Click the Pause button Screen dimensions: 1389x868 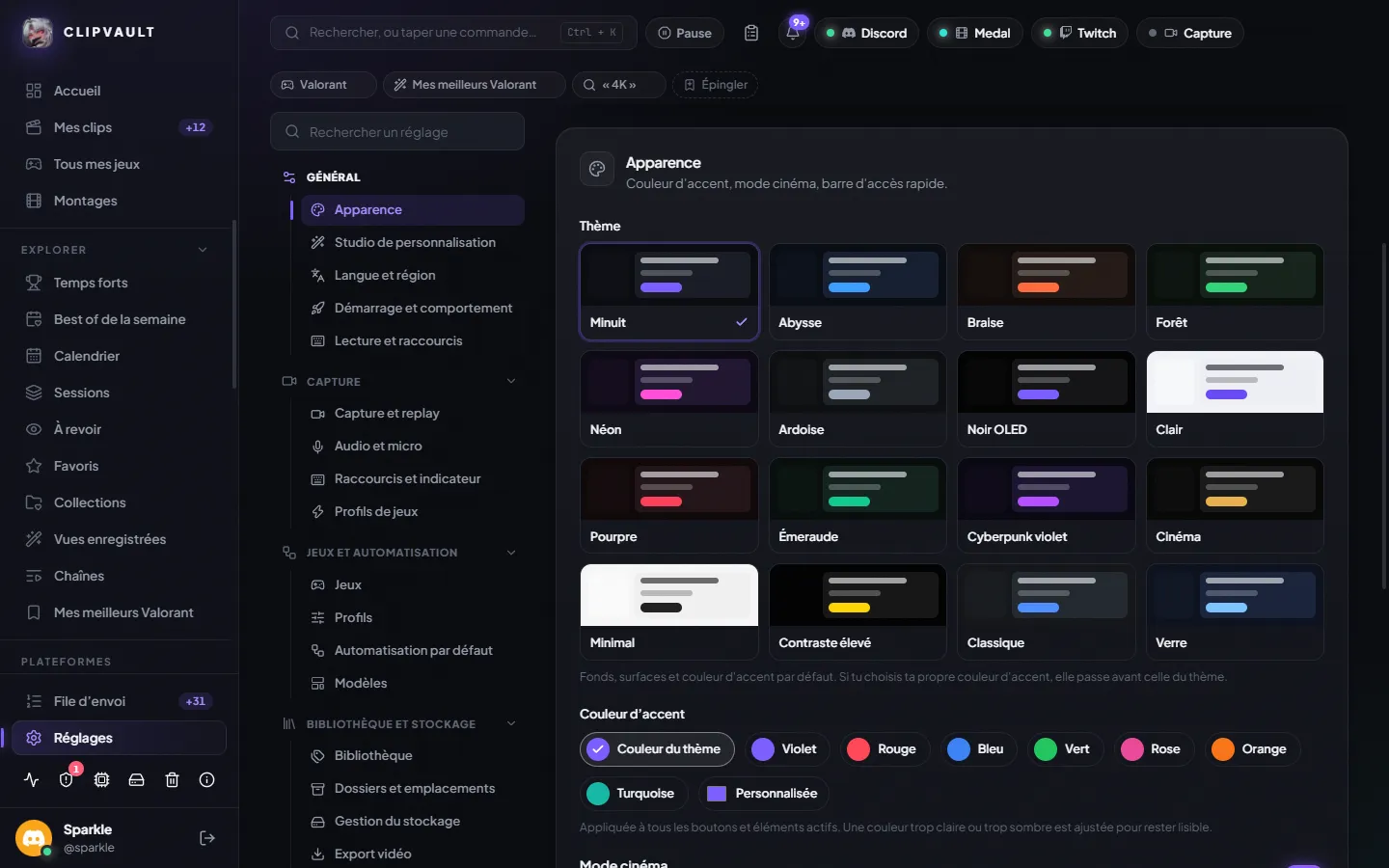pyautogui.click(x=685, y=33)
